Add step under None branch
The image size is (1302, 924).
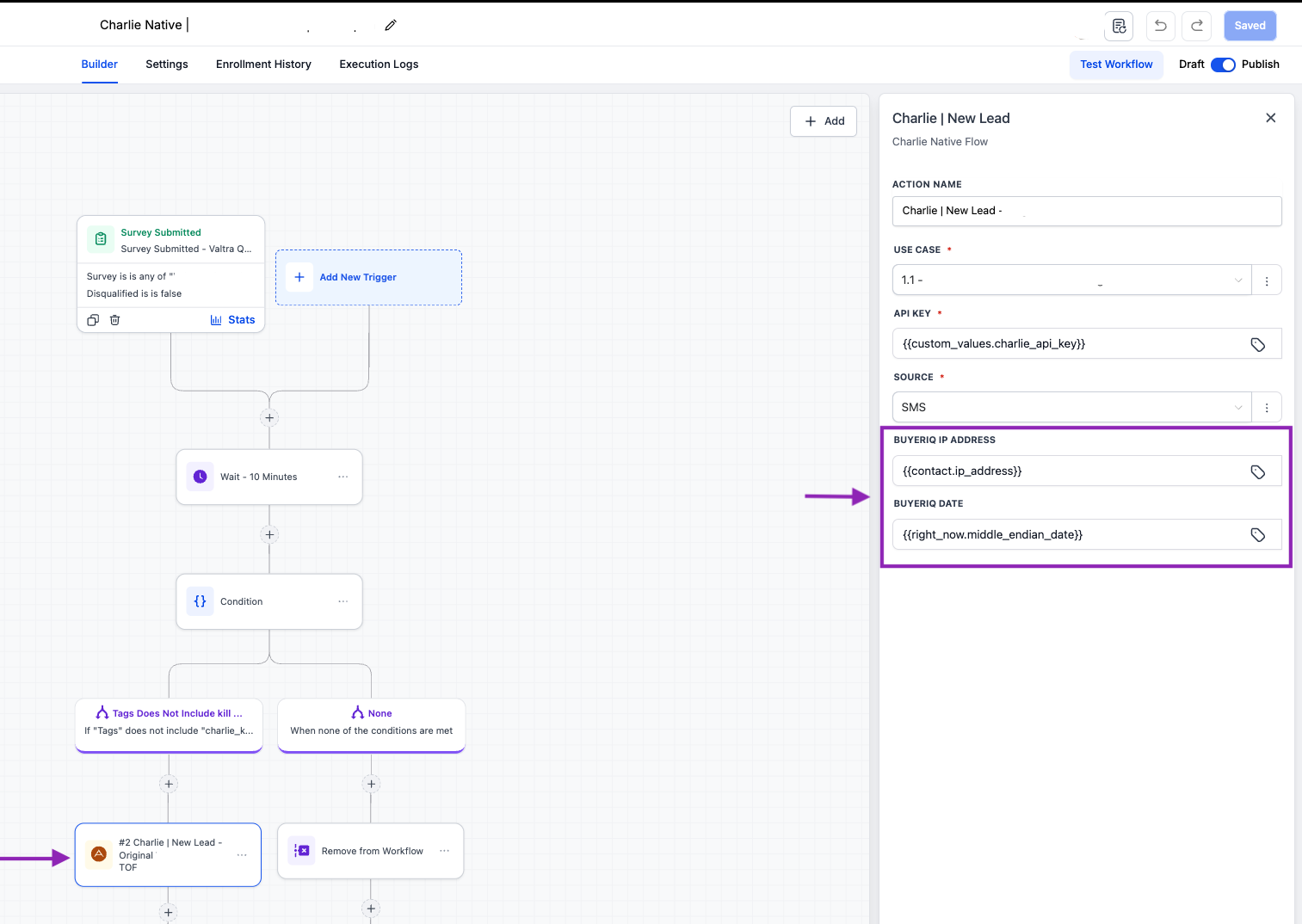coord(371,784)
